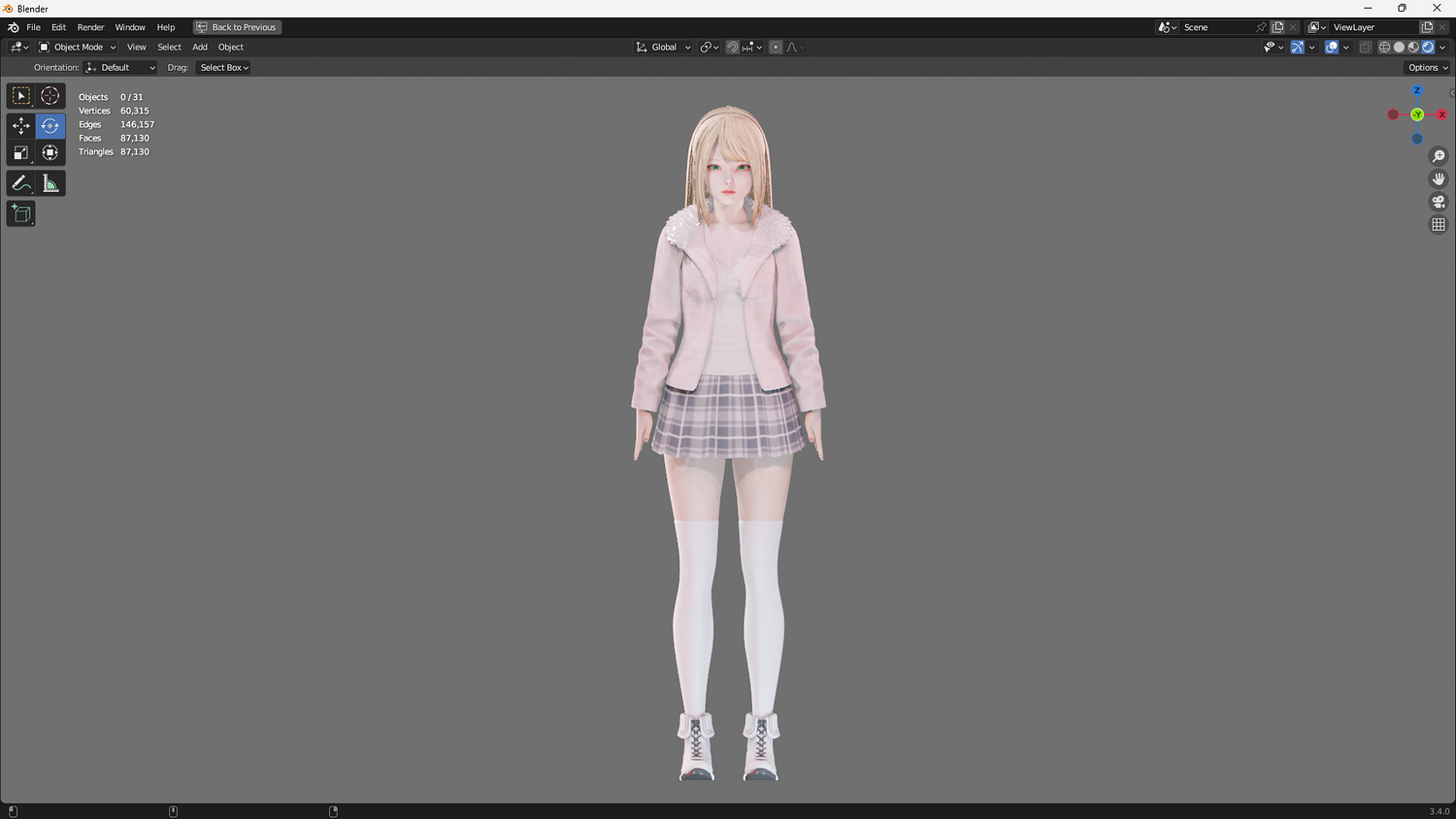Click the green Y axis gizmo handle
The height and width of the screenshot is (819, 1456).
click(x=1417, y=115)
